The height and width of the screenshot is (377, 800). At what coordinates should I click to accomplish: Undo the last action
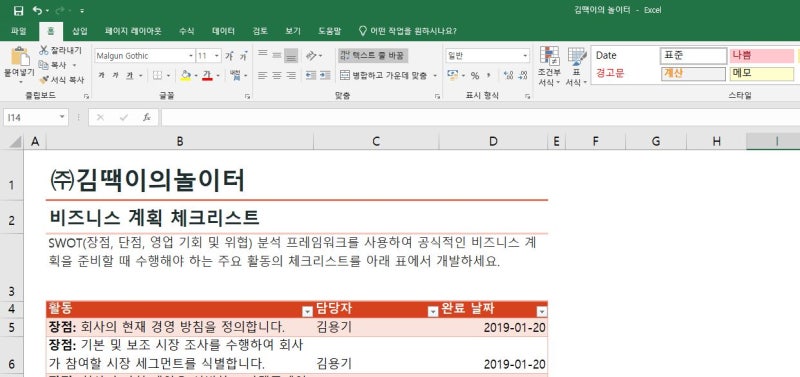[37, 10]
